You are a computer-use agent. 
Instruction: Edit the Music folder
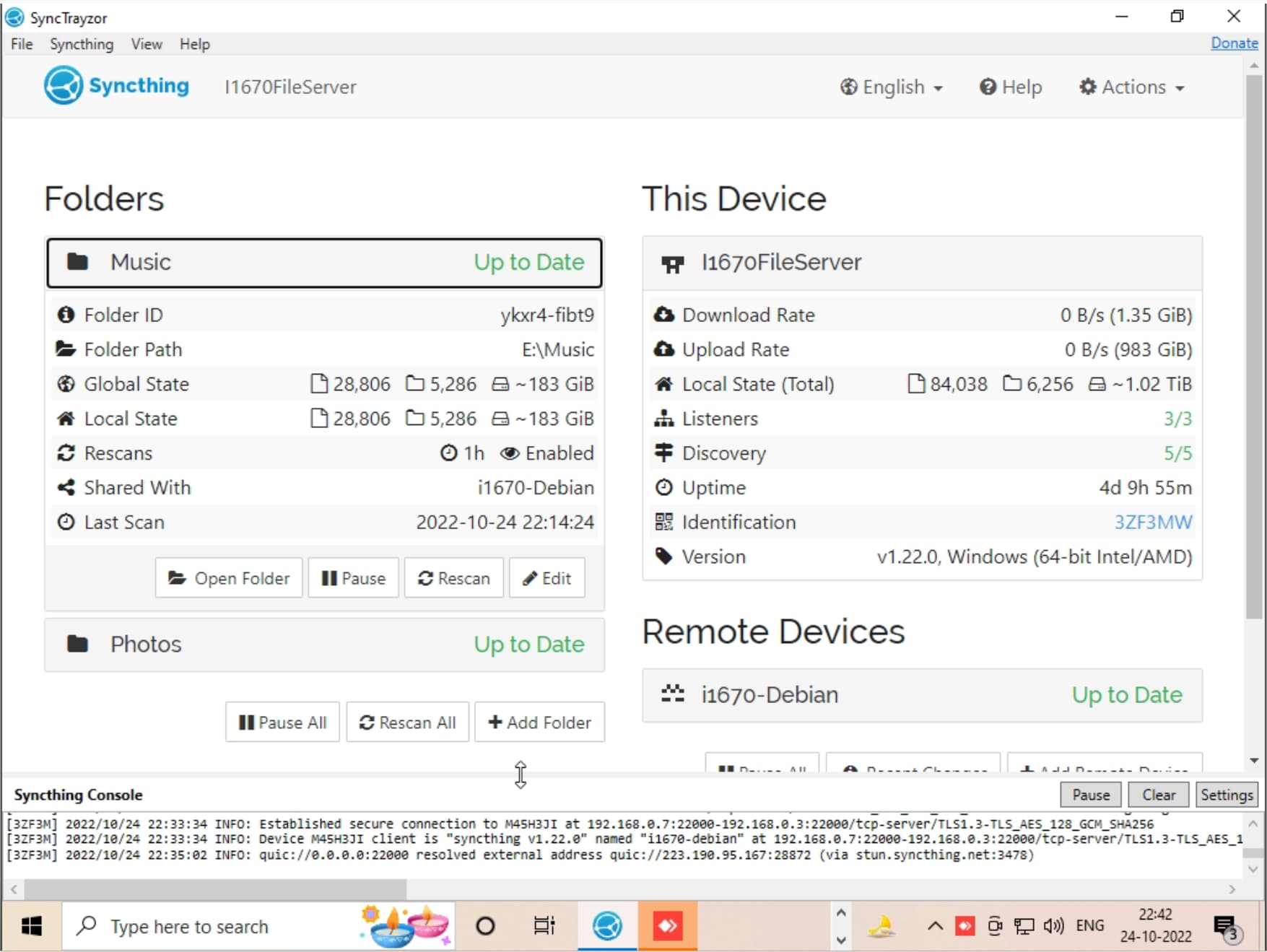pos(547,577)
